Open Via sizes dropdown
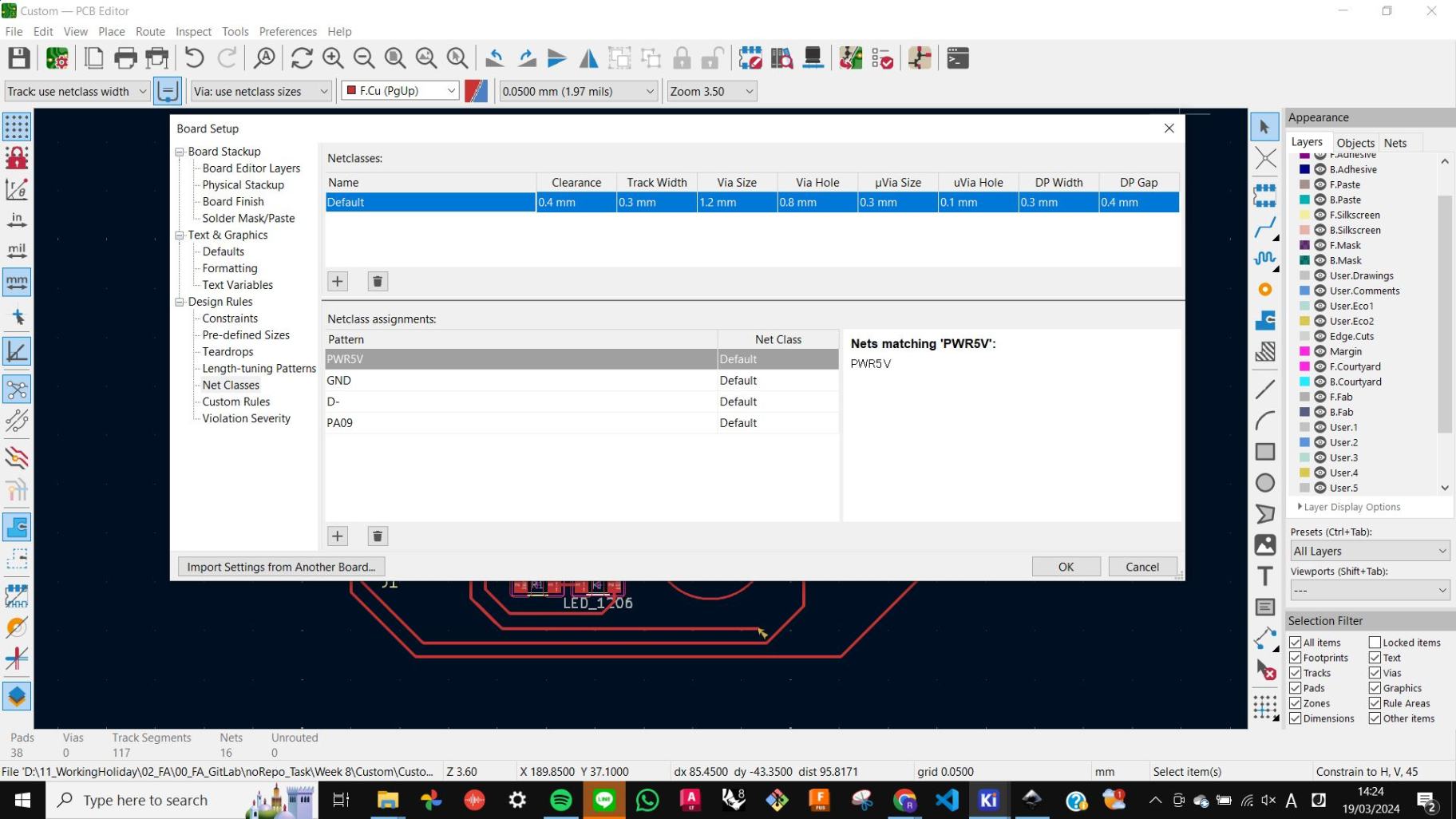The height and width of the screenshot is (819, 1456). [x=261, y=91]
